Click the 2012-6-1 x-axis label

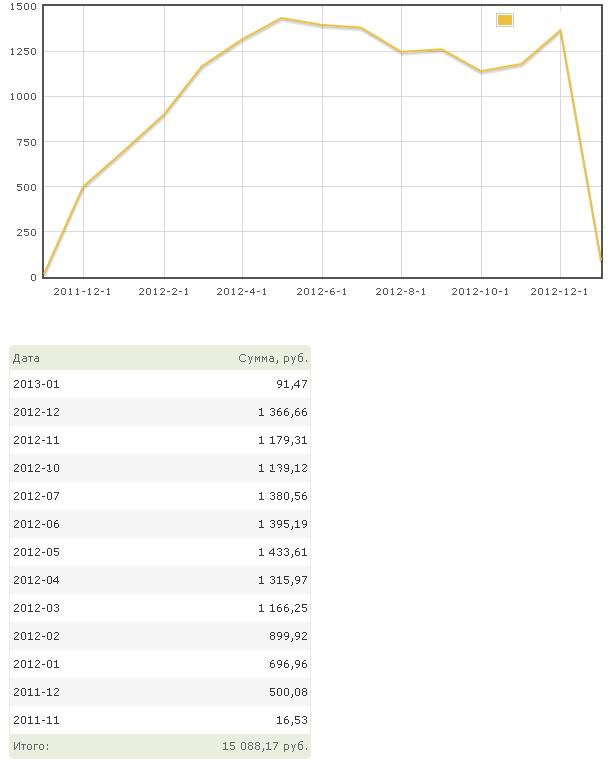[322, 292]
